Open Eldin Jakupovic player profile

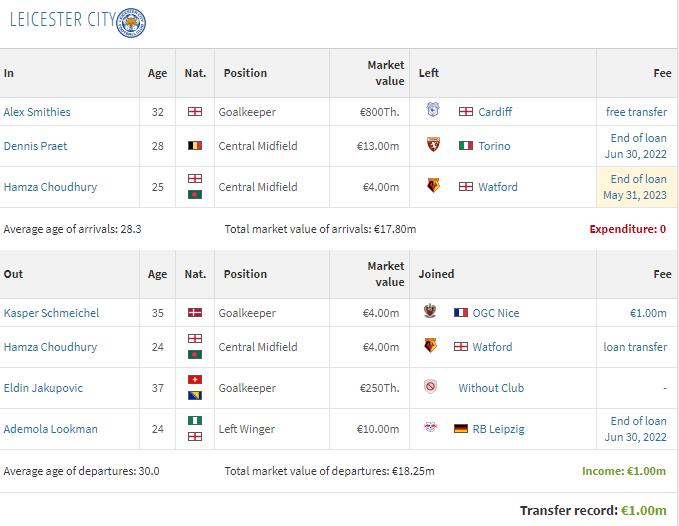tap(43, 388)
